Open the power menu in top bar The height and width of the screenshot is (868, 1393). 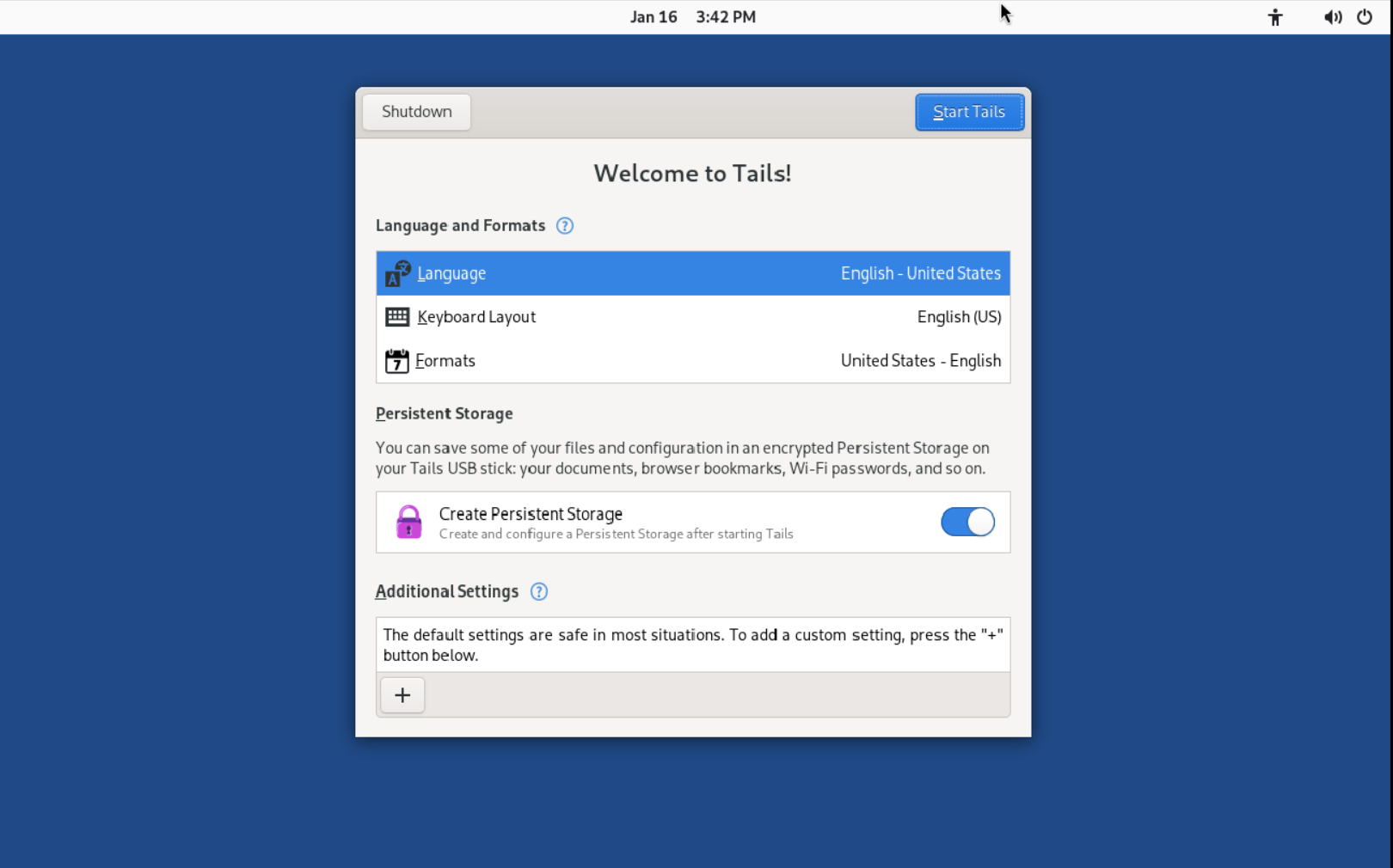pyautogui.click(x=1365, y=17)
